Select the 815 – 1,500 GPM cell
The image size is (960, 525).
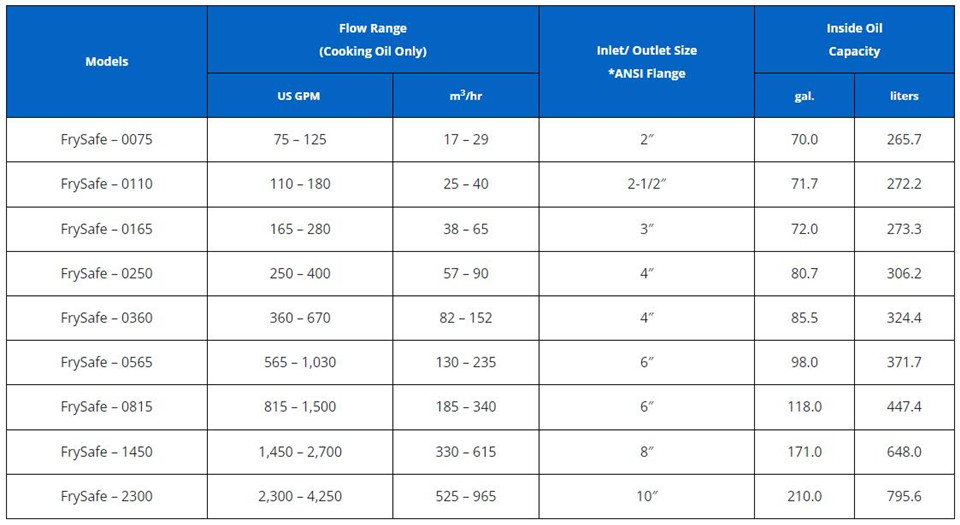(x=299, y=407)
